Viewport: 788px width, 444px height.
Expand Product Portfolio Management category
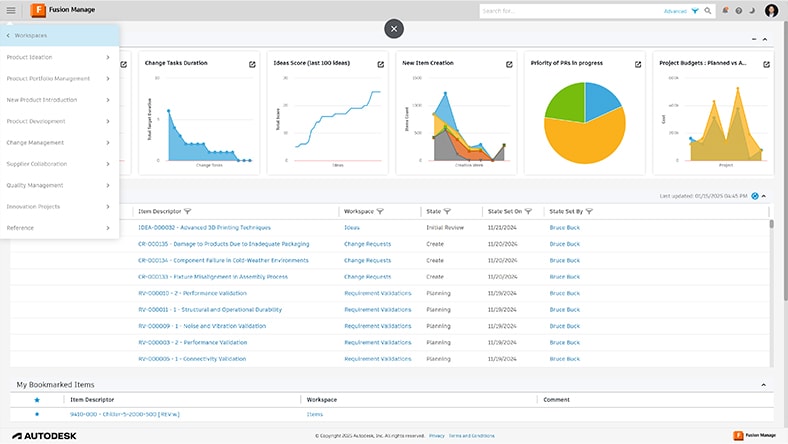click(x=59, y=78)
